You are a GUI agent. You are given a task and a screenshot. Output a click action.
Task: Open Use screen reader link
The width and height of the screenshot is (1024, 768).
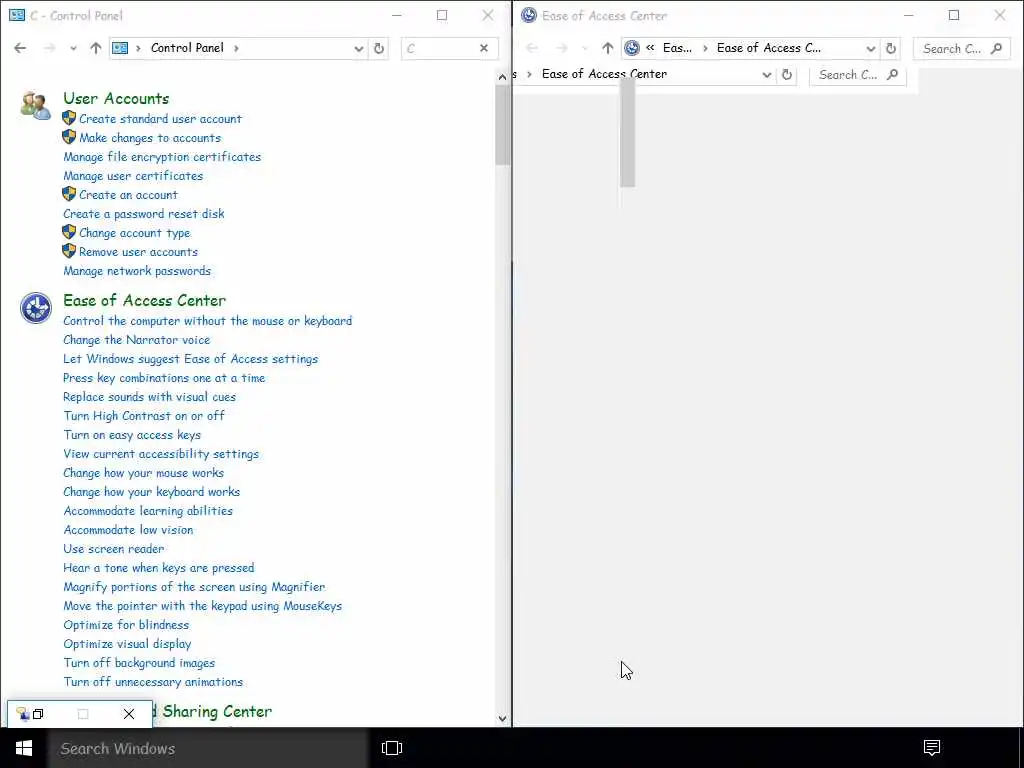(114, 549)
